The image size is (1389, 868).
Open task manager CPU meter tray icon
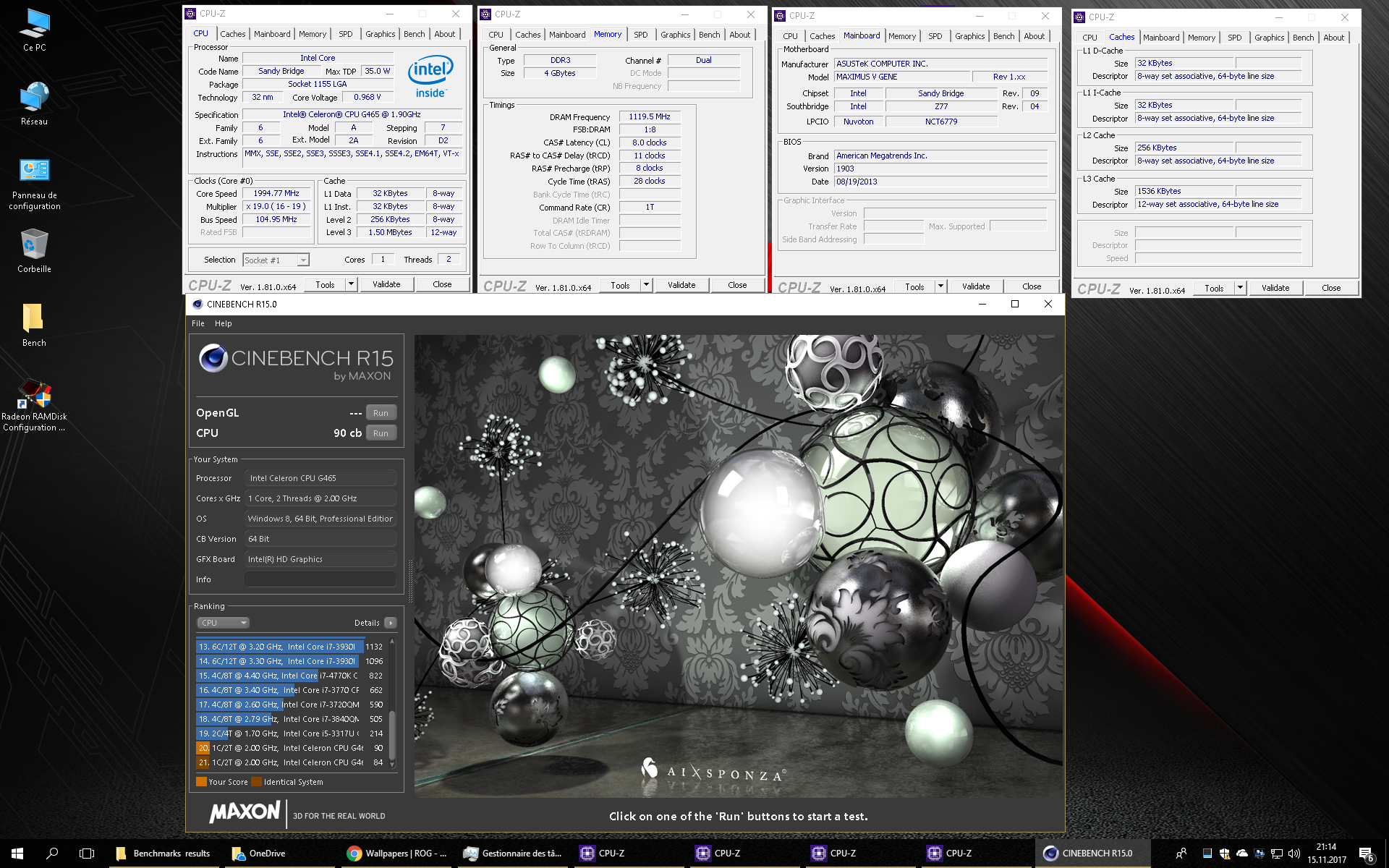1207,854
